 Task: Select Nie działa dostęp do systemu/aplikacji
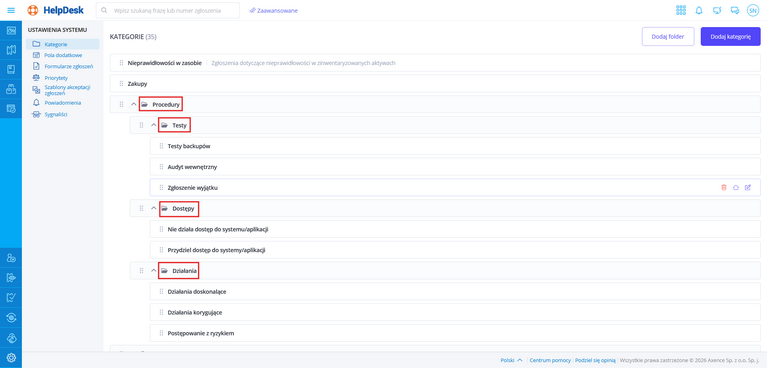click(455, 229)
